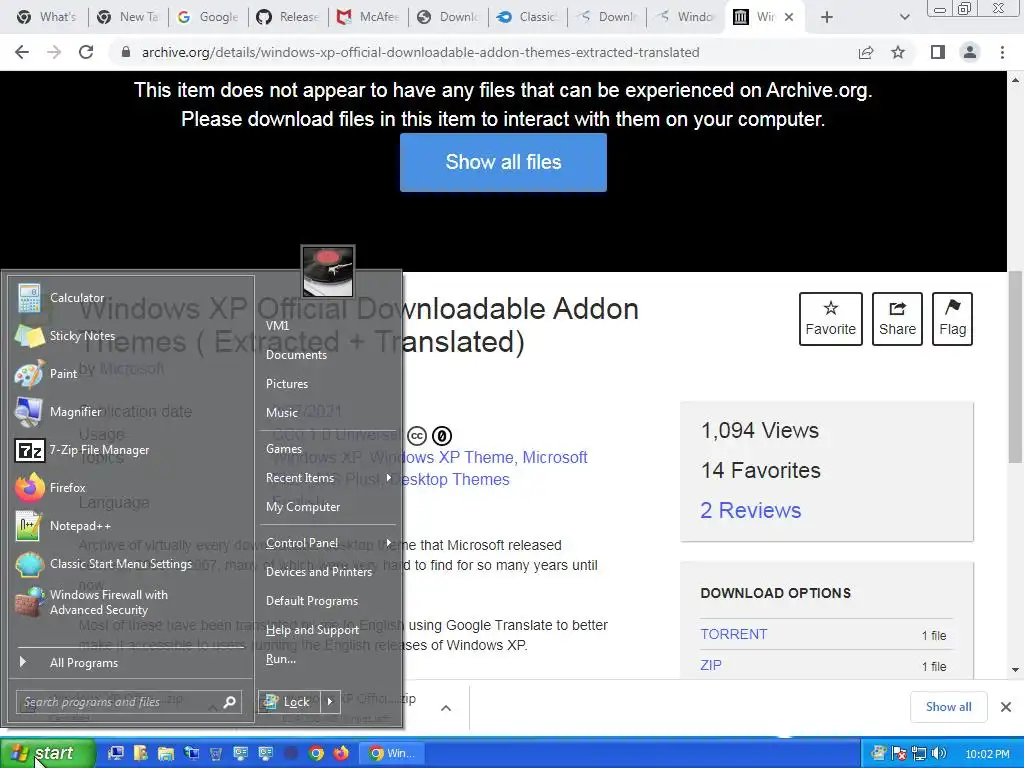This screenshot has width=1024, height=768.
Task: Open the arrow next to Lock button
Action: 330,701
